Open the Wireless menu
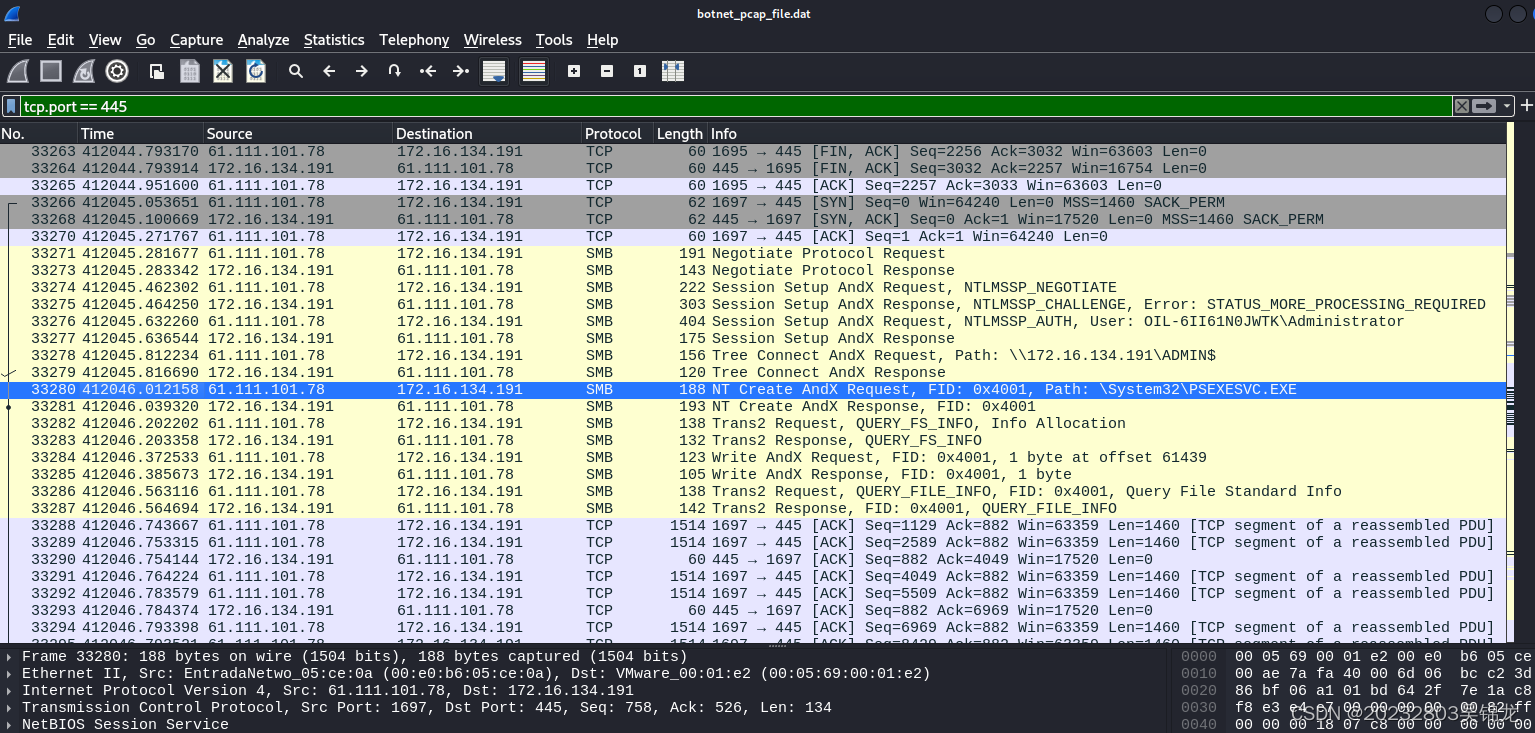 [x=492, y=40]
